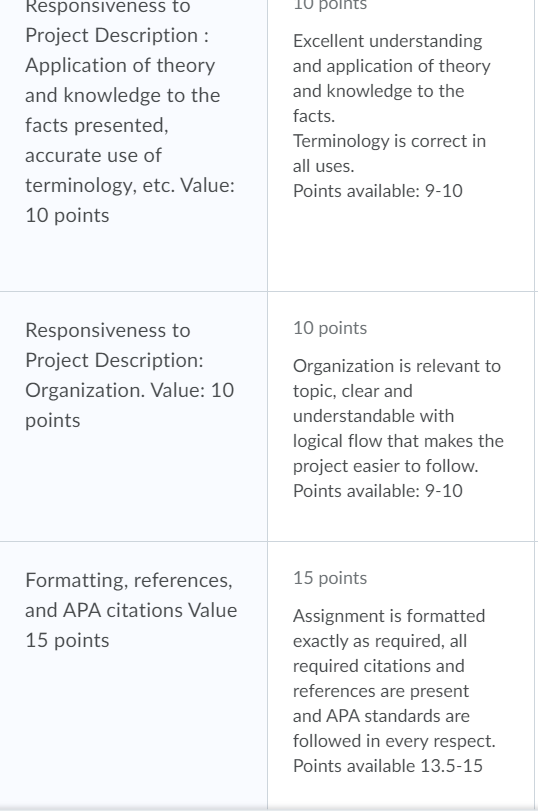Choose the 10 points rating for Organization
This screenshot has width=538, height=811.
(x=330, y=328)
